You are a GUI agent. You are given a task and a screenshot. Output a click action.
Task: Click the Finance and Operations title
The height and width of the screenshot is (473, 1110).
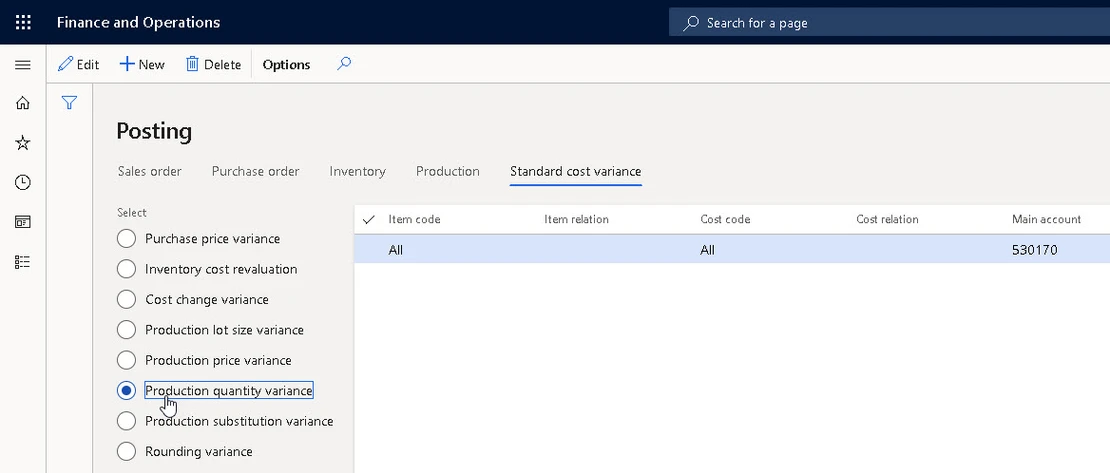pos(138,23)
